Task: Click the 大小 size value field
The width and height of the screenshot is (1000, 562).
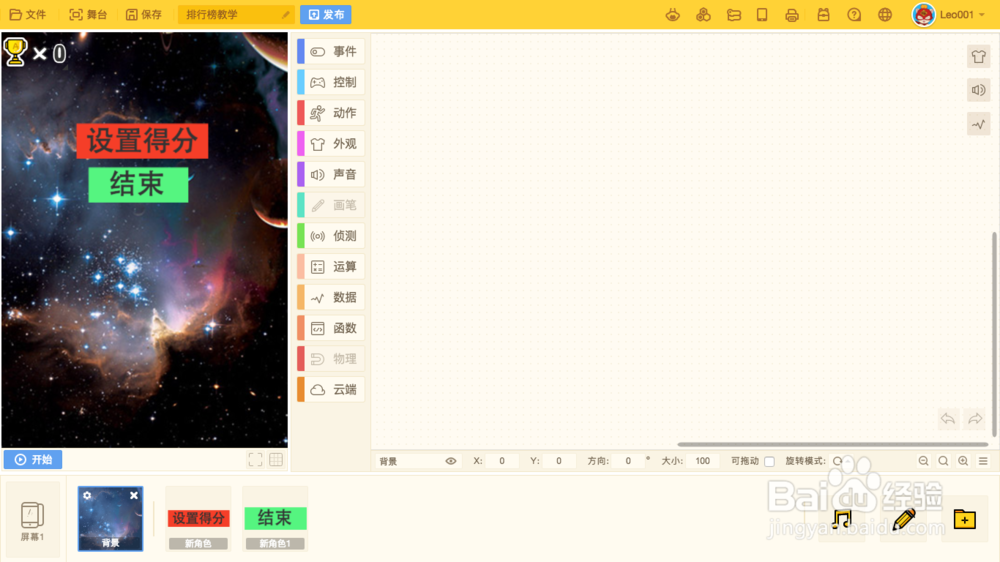Action: [x=703, y=461]
